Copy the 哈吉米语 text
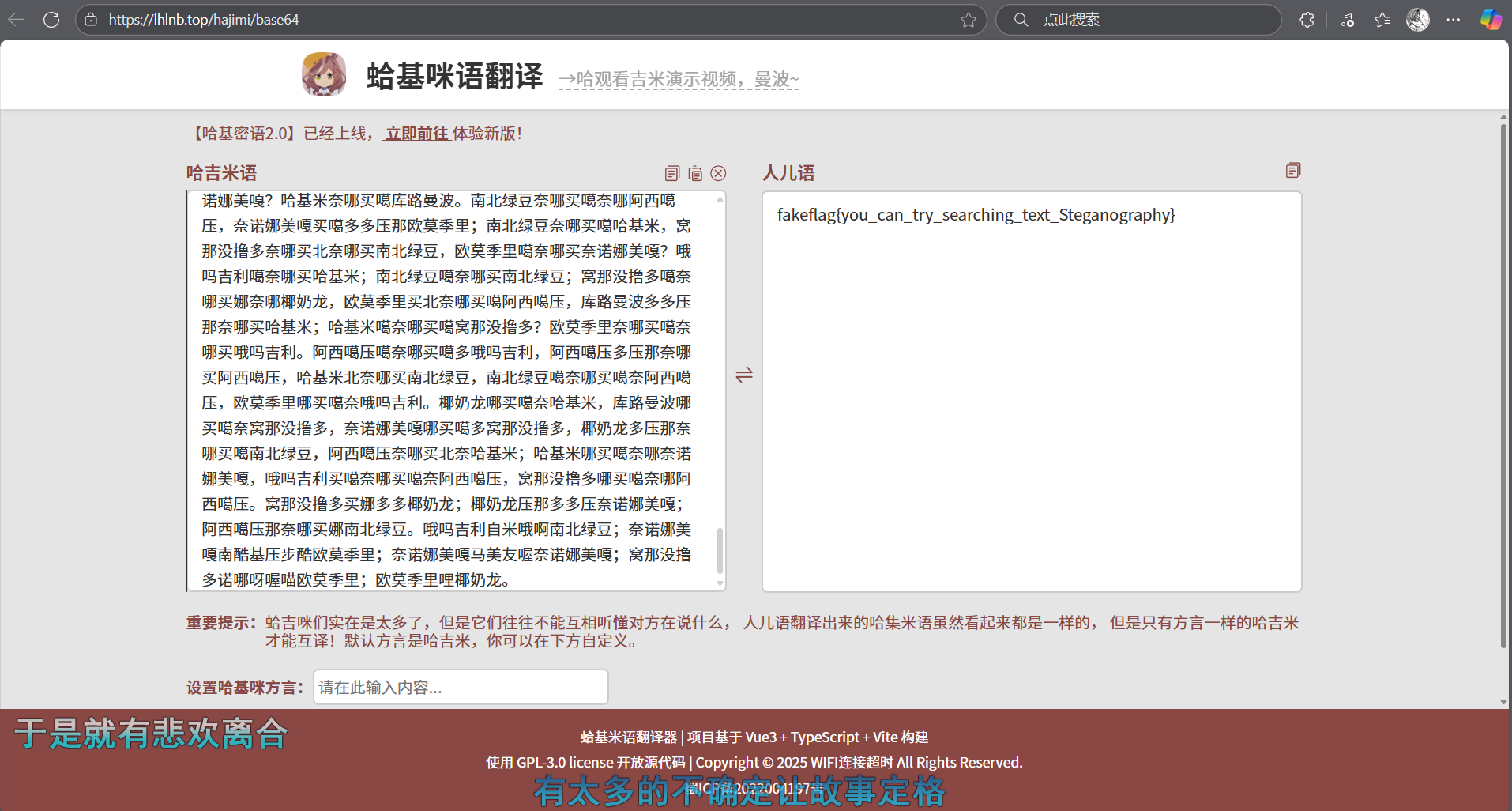This screenshot has width=1512, height=811. pyautogui.click(x=671, y=173)
